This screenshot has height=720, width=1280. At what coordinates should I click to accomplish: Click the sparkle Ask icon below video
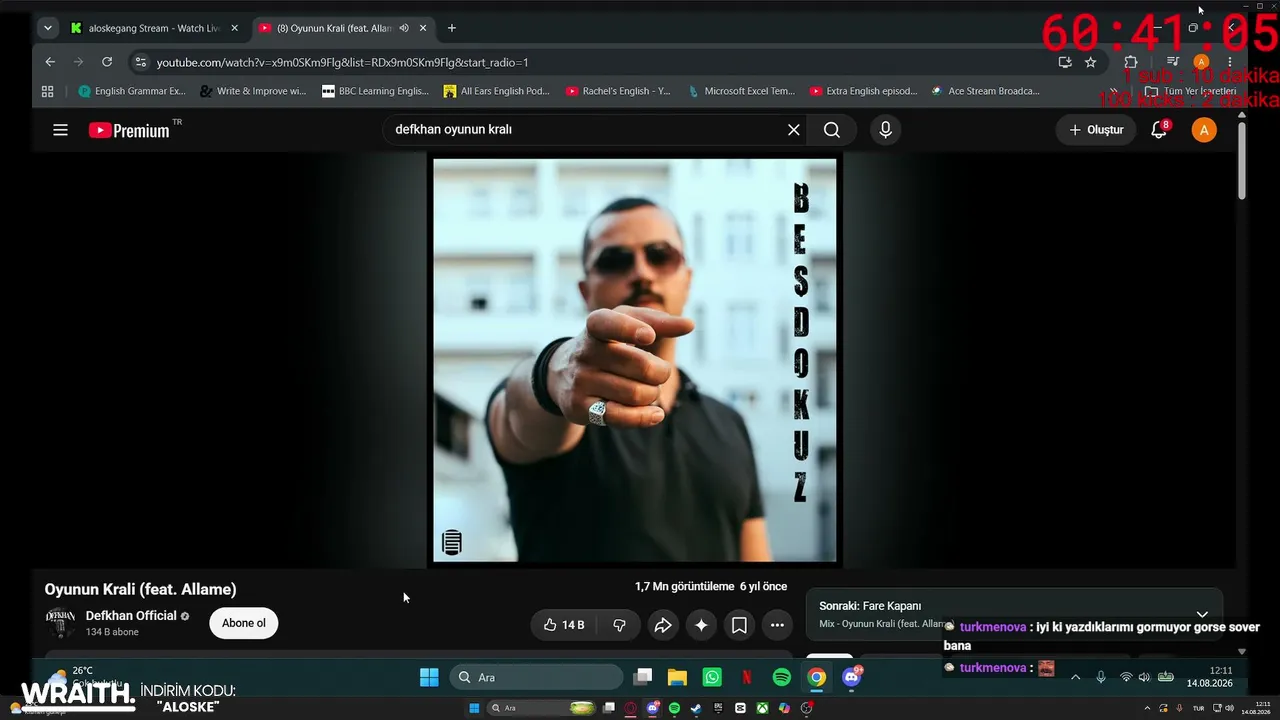[x=701, y=625]
